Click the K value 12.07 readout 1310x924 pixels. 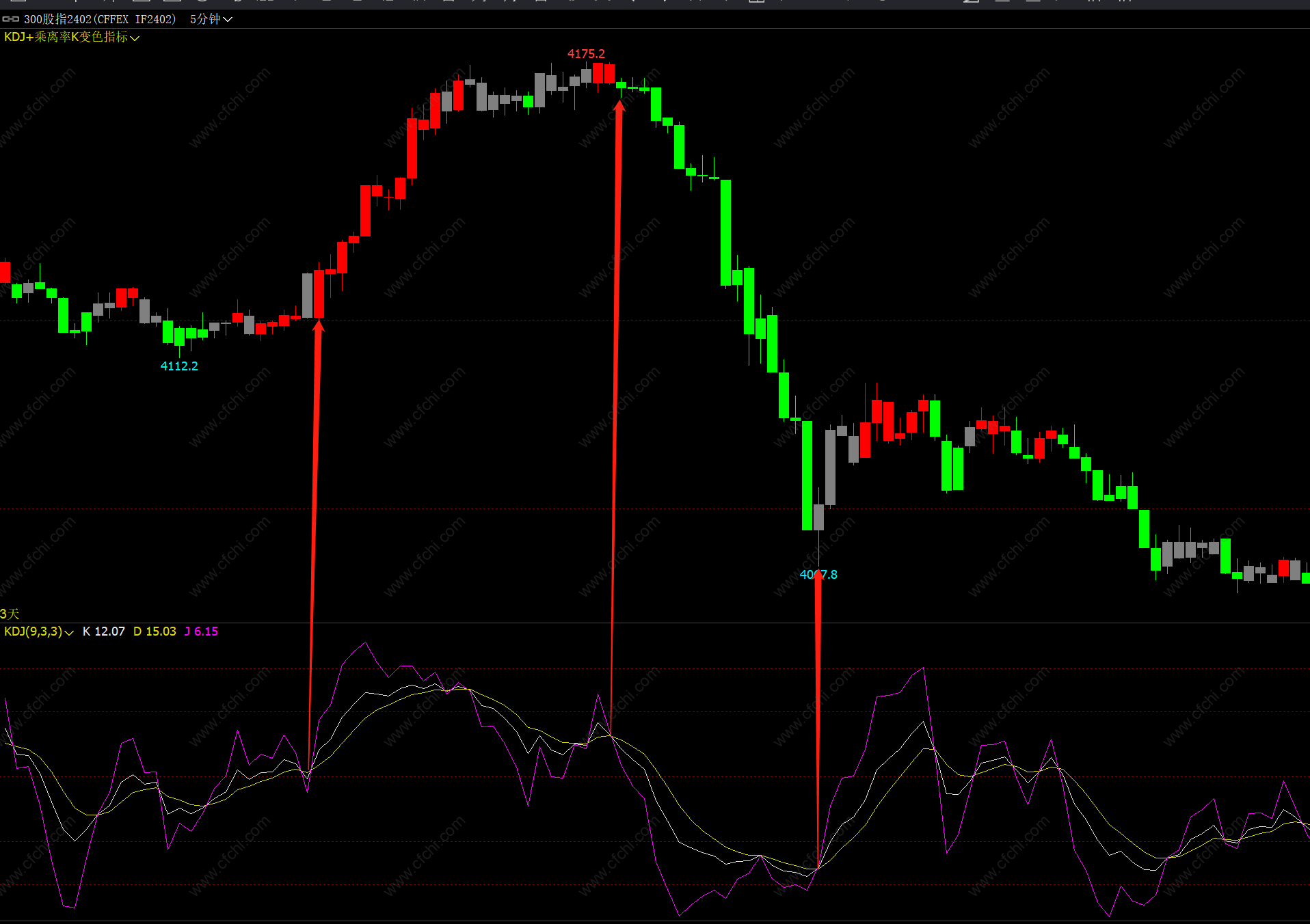(104, 631)
